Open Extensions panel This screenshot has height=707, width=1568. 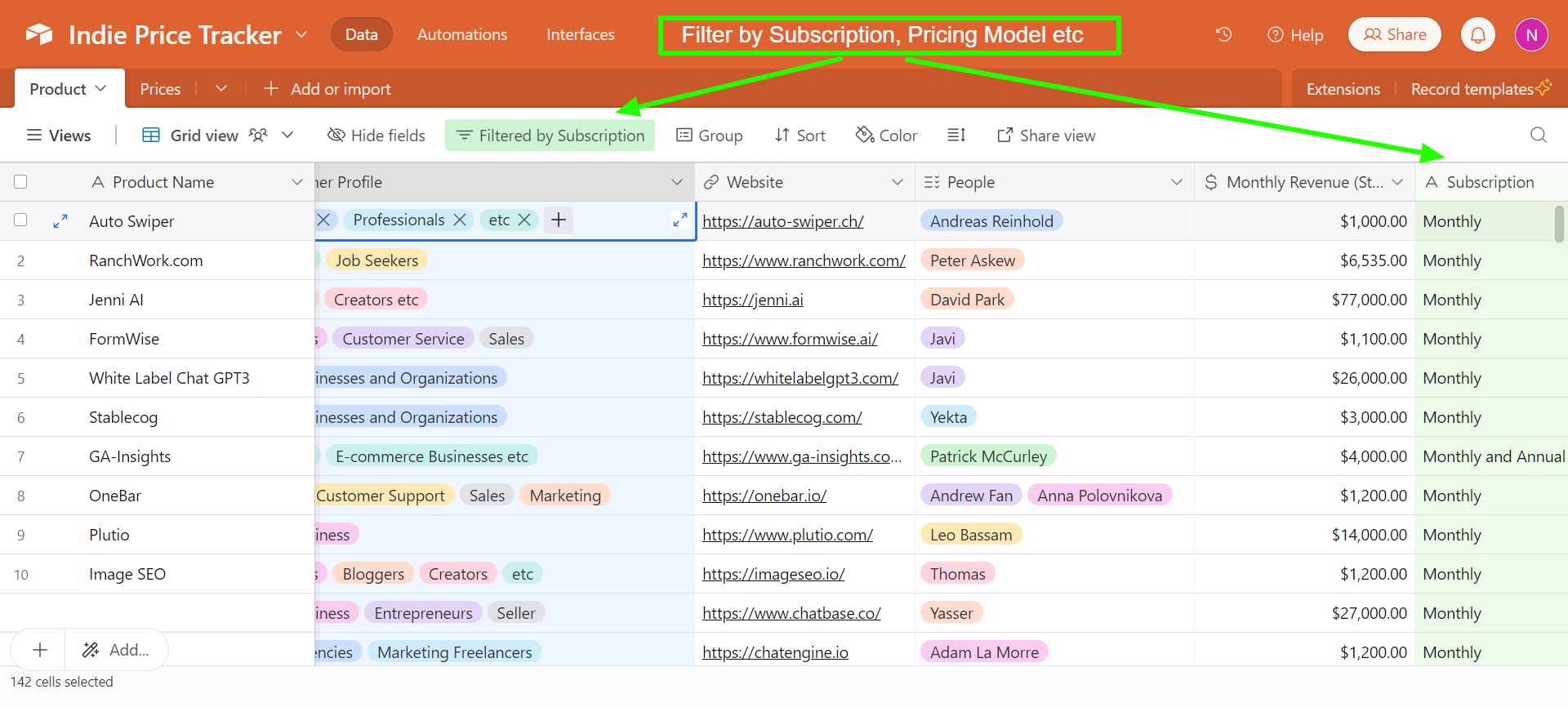(1343, 88)
